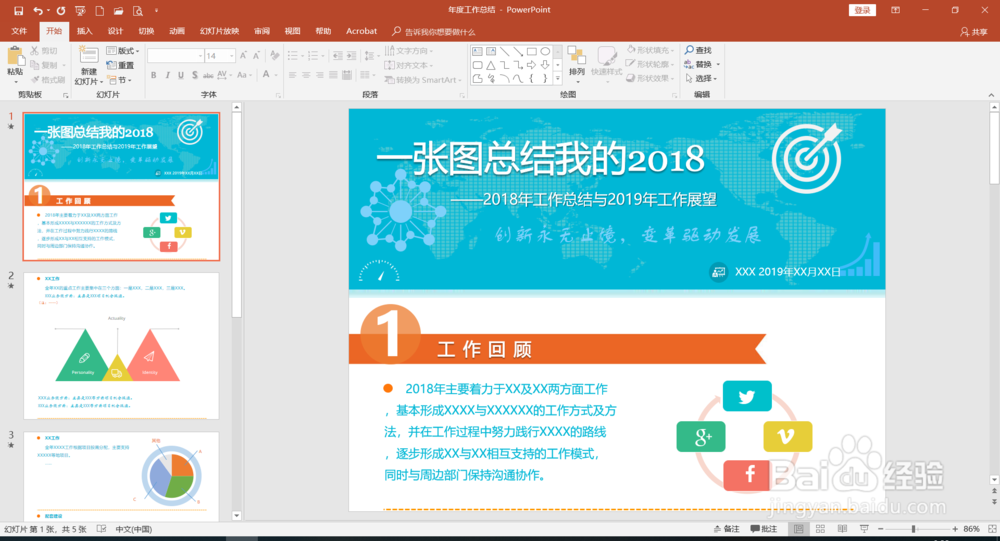The width and height of the screenshot is (1000, 541).
Task: Save the presentation from the quick access toolbar
Action: click(18, 10)
